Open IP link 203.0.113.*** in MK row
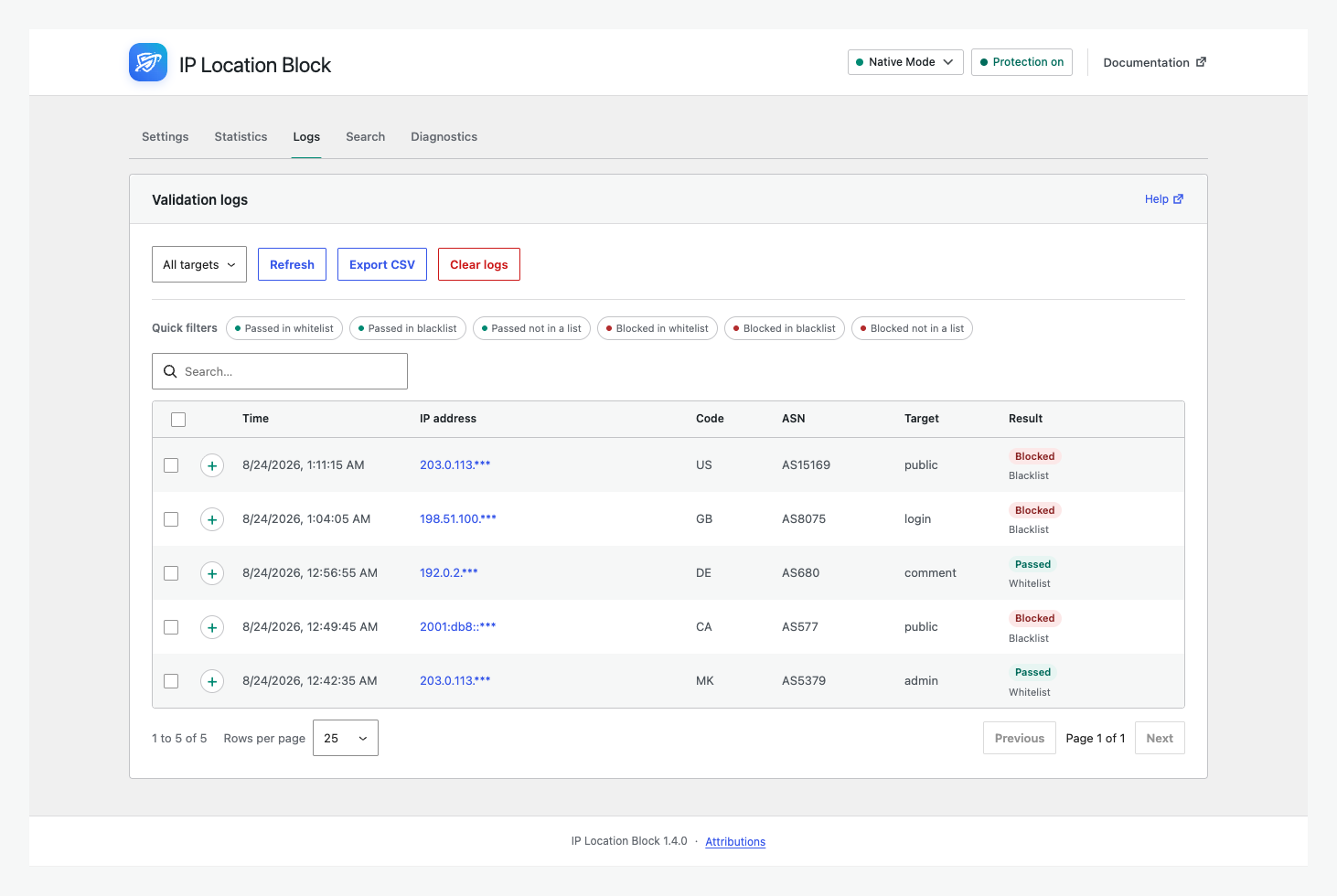Image resolution: width=1337 pixels, height=896 pixels. (x=455, y=680)
